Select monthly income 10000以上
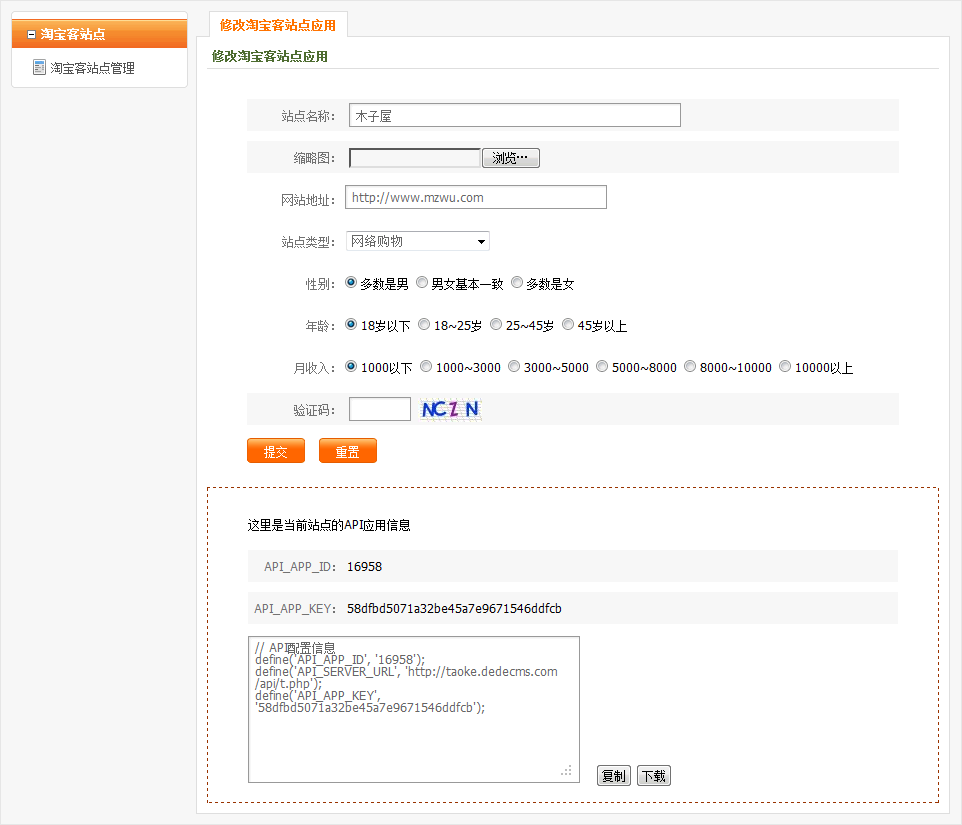962x825 pixels. point(785,366)
